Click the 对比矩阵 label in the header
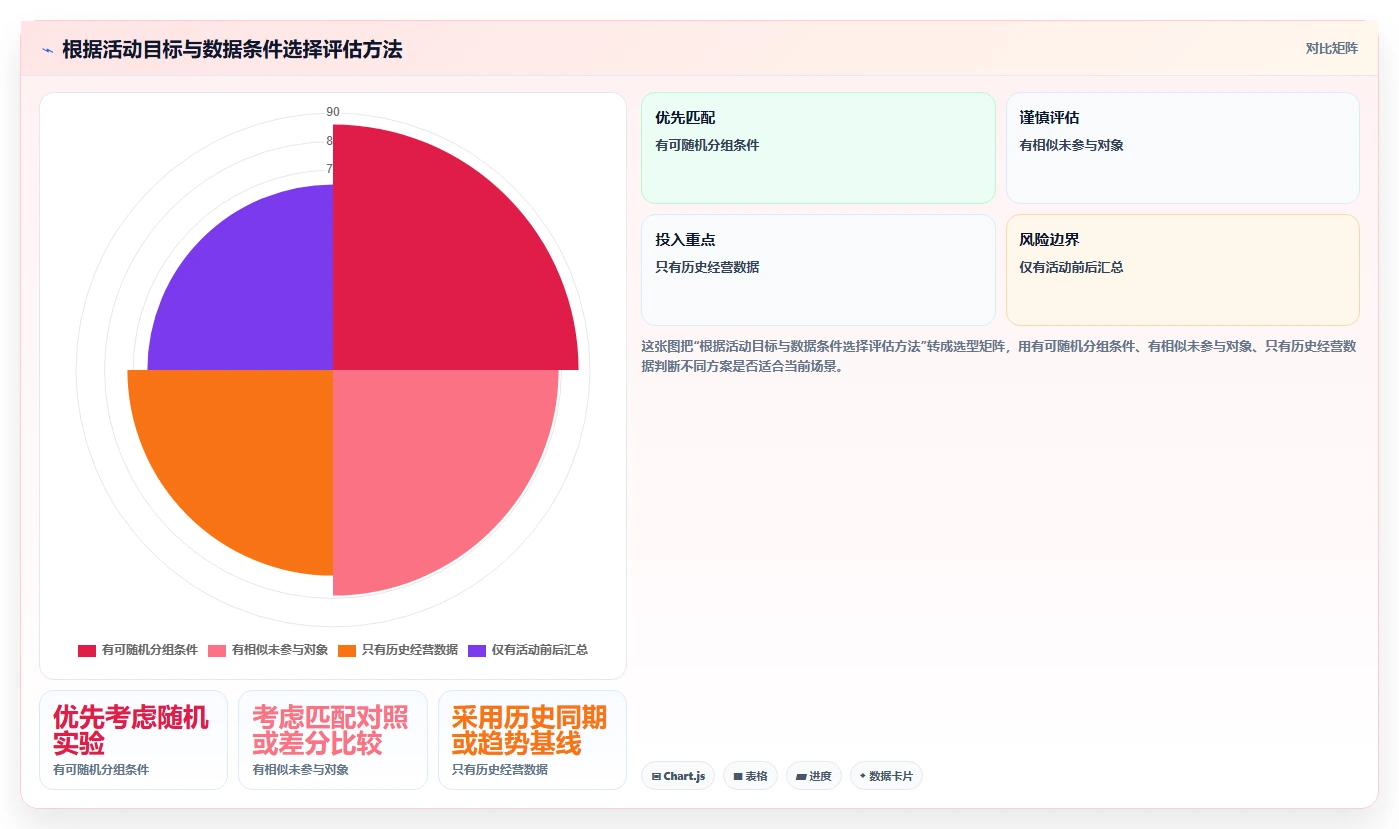 (x=1332, y=48)
